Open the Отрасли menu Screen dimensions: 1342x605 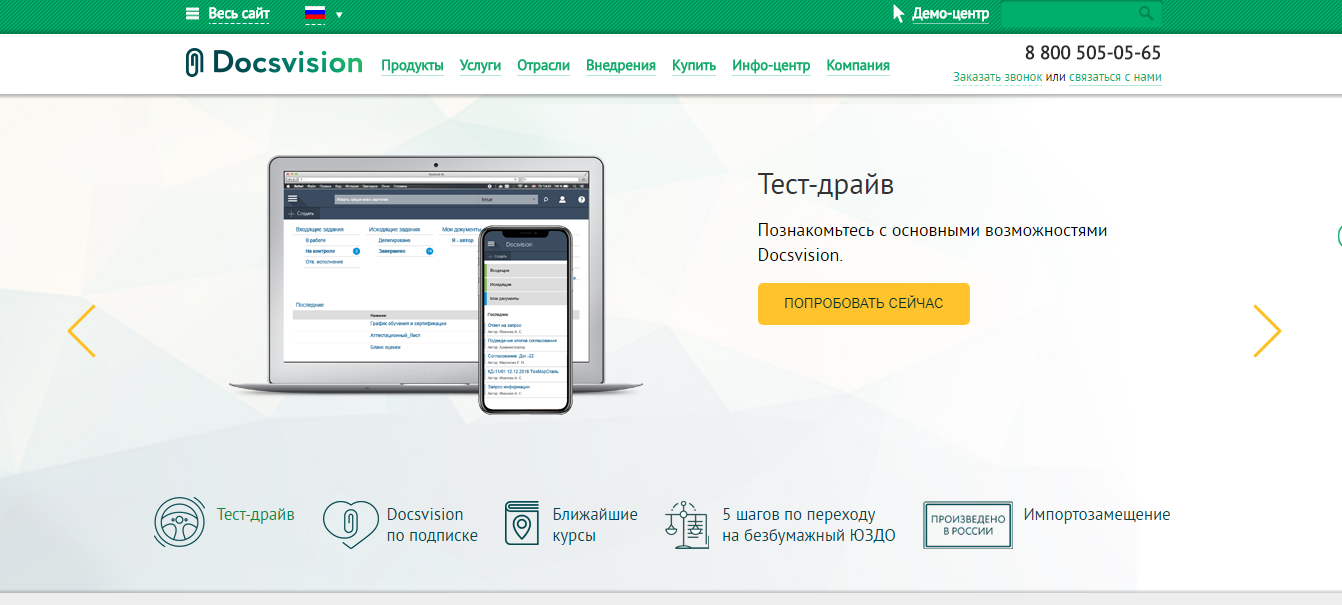tap(543, 66)
